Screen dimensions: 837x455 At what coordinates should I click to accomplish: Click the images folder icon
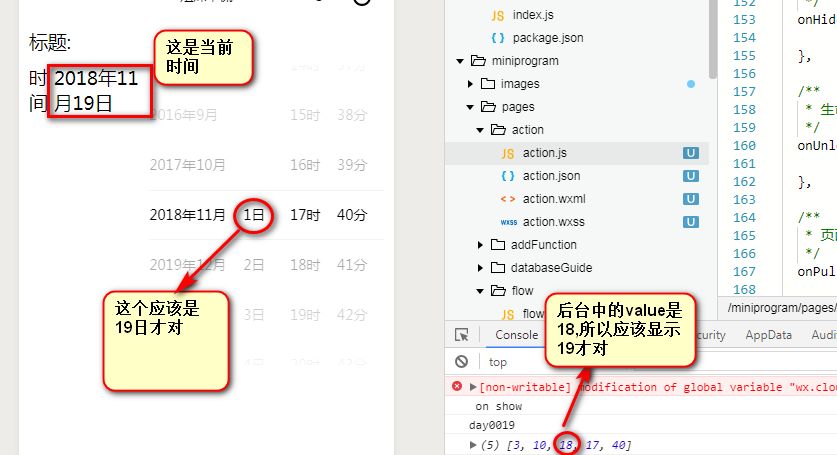coord(488,84)
